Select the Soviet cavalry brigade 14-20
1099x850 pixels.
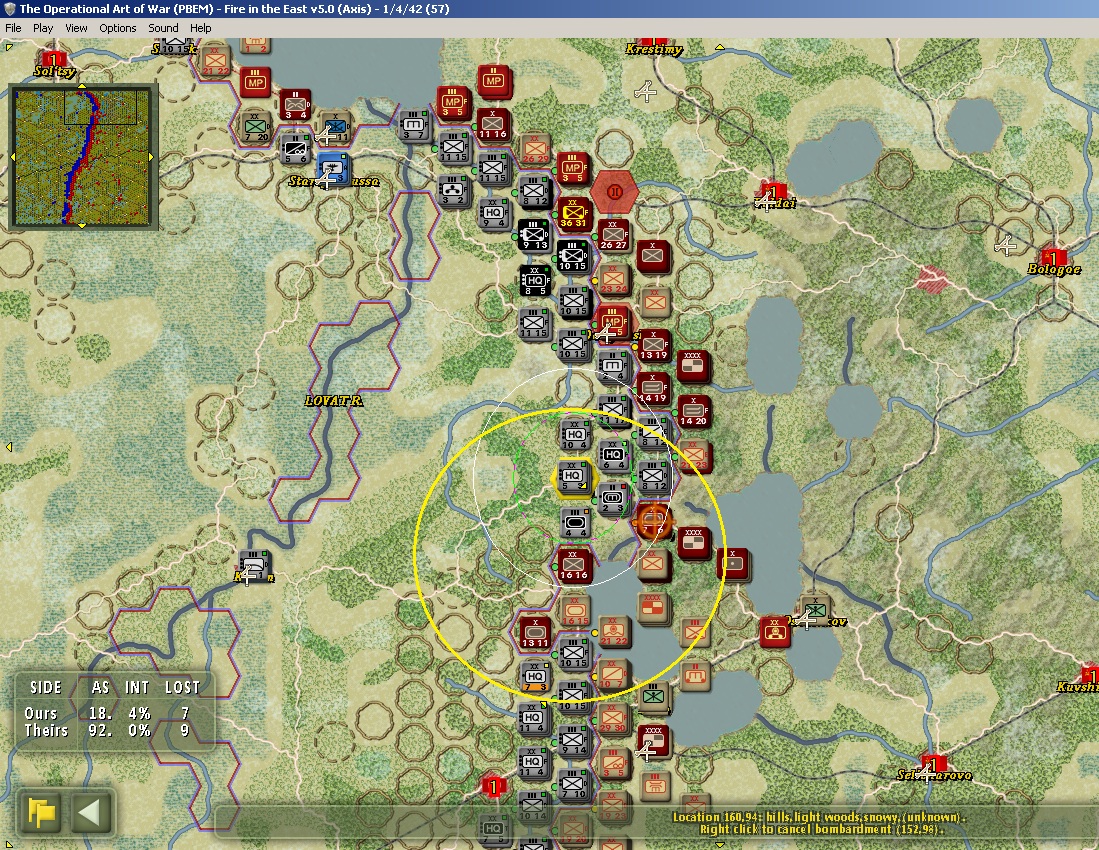(x=692, y=411)
